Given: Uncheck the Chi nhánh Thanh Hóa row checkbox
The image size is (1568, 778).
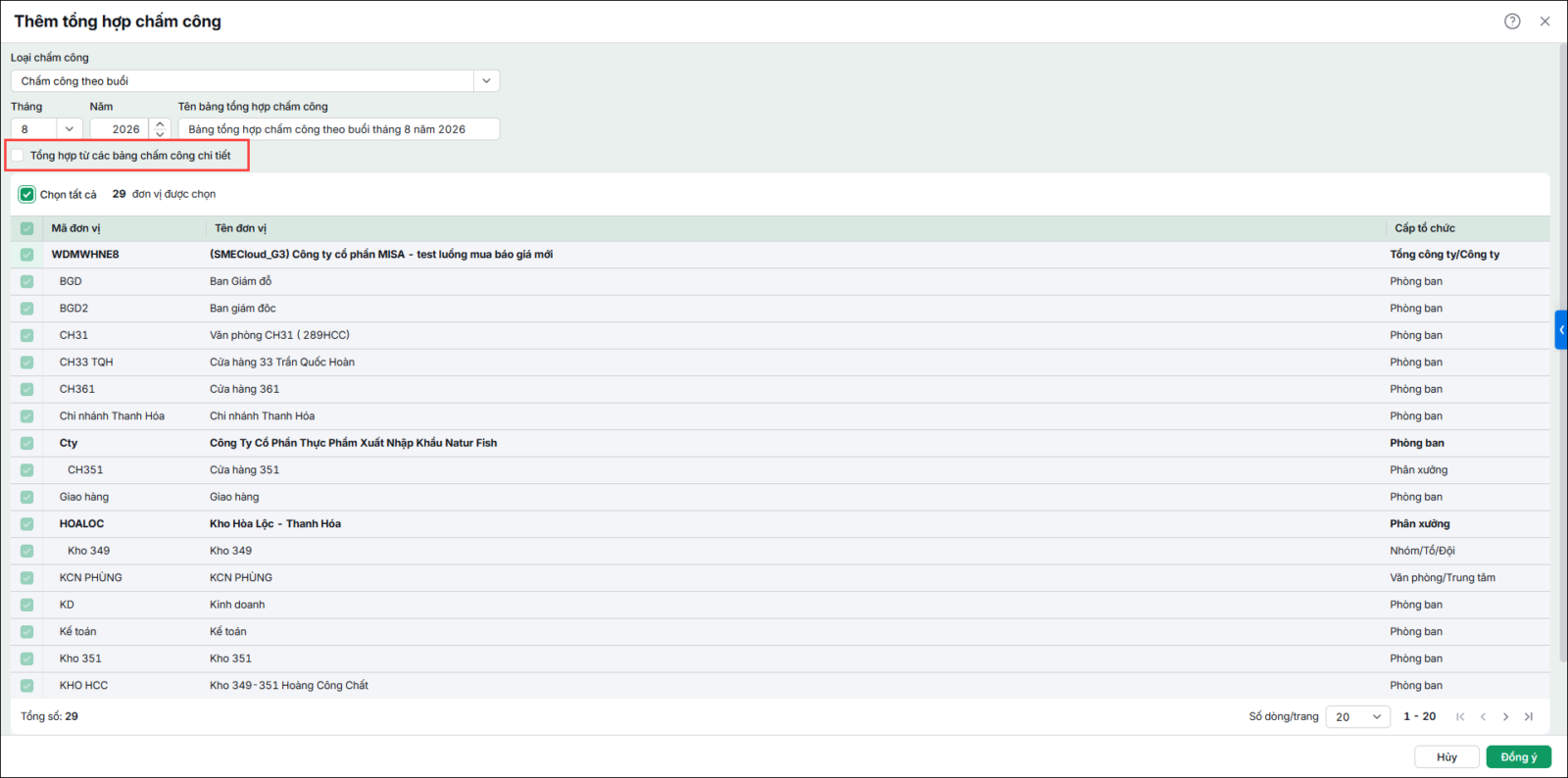Looking at the screenshot, I should coord(26,416).
